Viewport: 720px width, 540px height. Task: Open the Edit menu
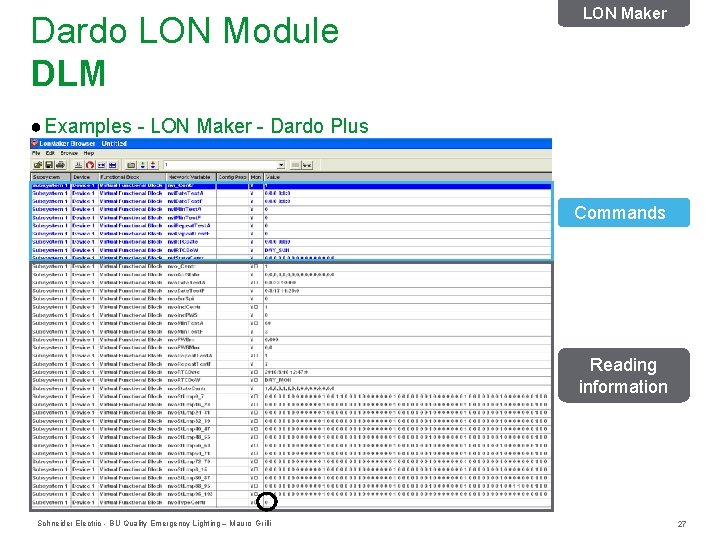click(50, 153)
